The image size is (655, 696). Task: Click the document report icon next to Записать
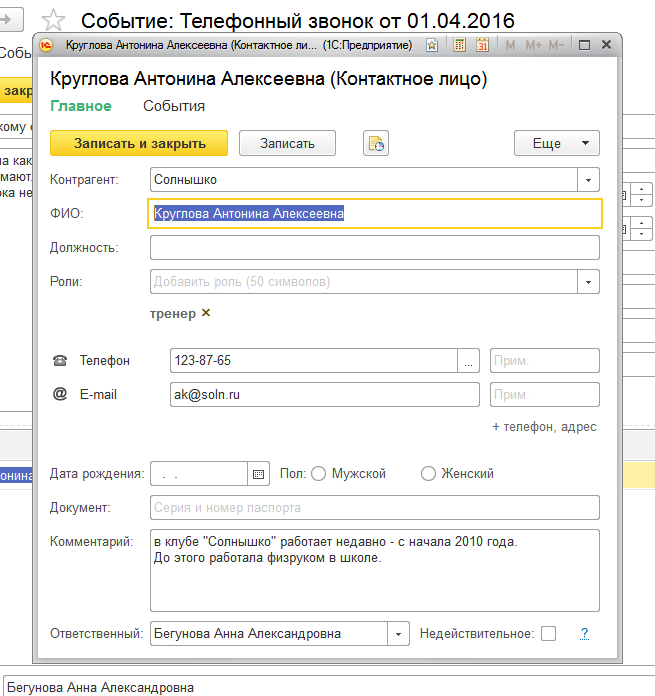click(376, 143)
